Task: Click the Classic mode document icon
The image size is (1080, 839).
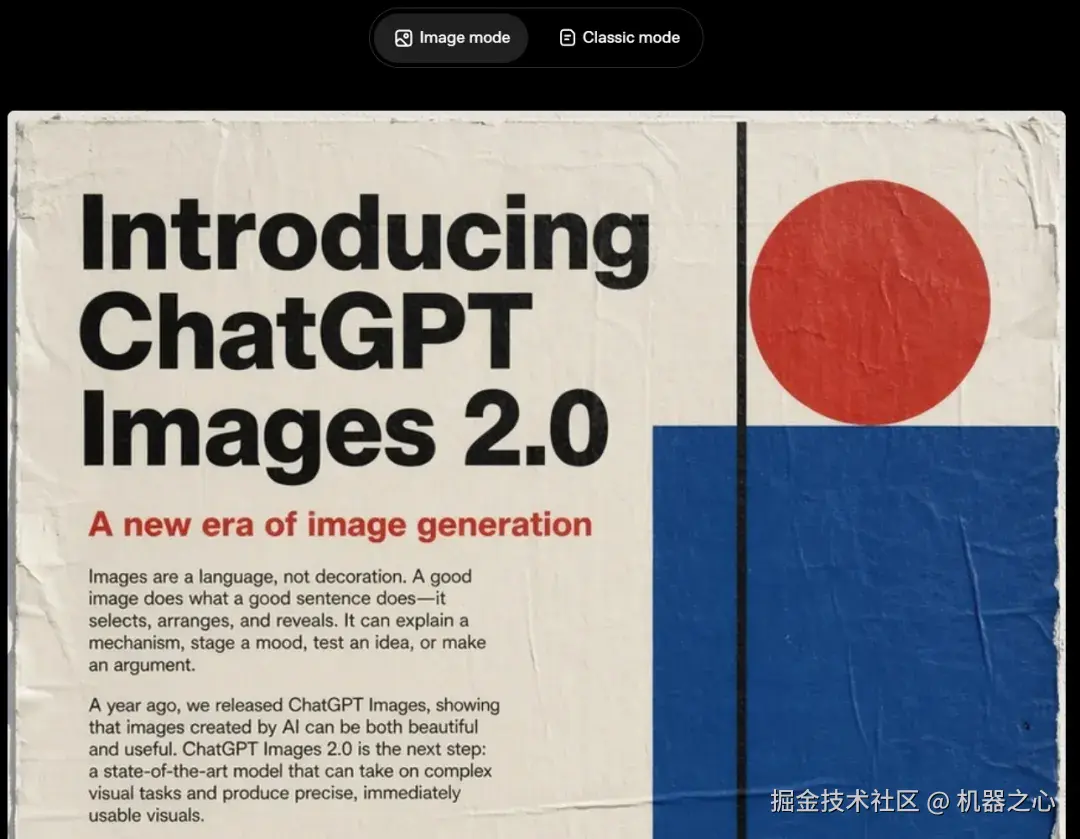Action: pyautogui.click(x=567, y=38)
